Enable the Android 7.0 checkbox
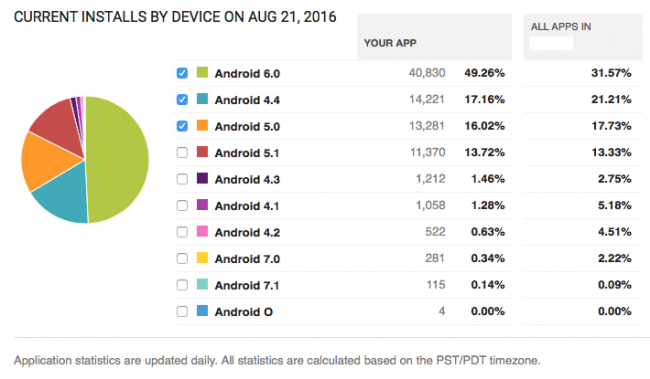This screenshot has height=379, width=650. 182,258
